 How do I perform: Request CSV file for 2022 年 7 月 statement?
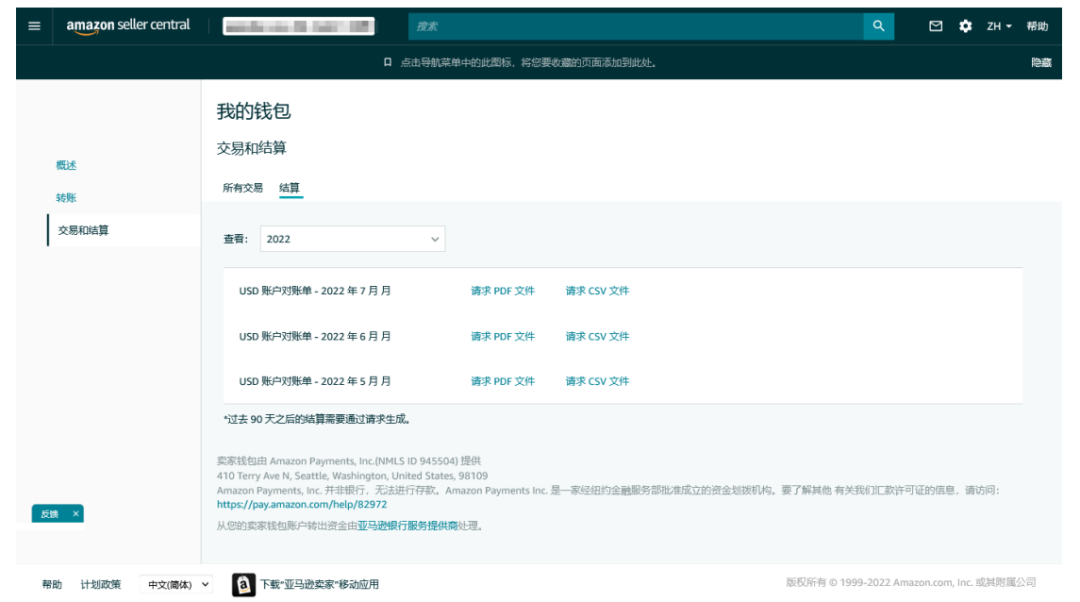tap(597, 291)
